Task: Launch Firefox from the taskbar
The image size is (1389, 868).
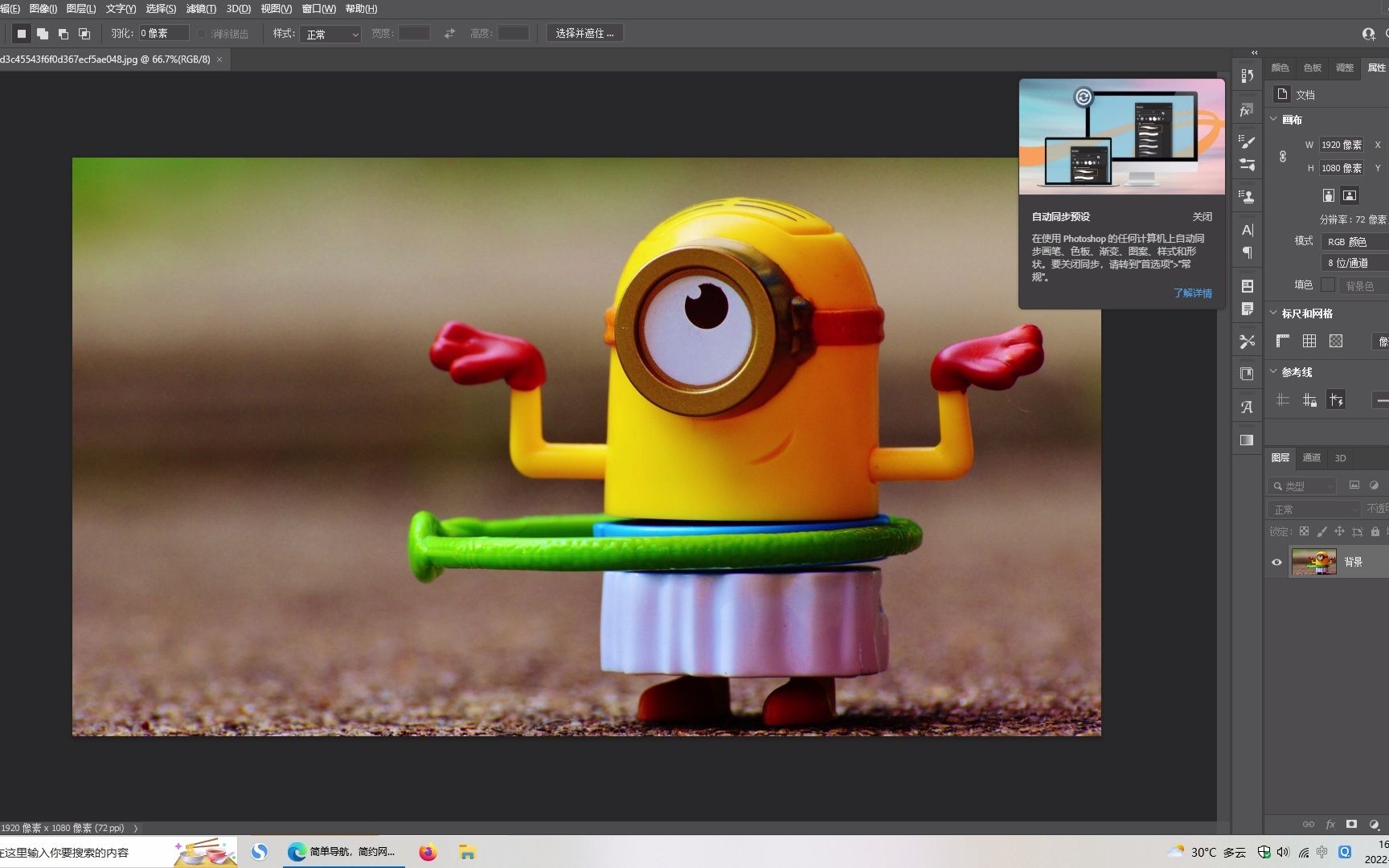Action: (428, 852)
